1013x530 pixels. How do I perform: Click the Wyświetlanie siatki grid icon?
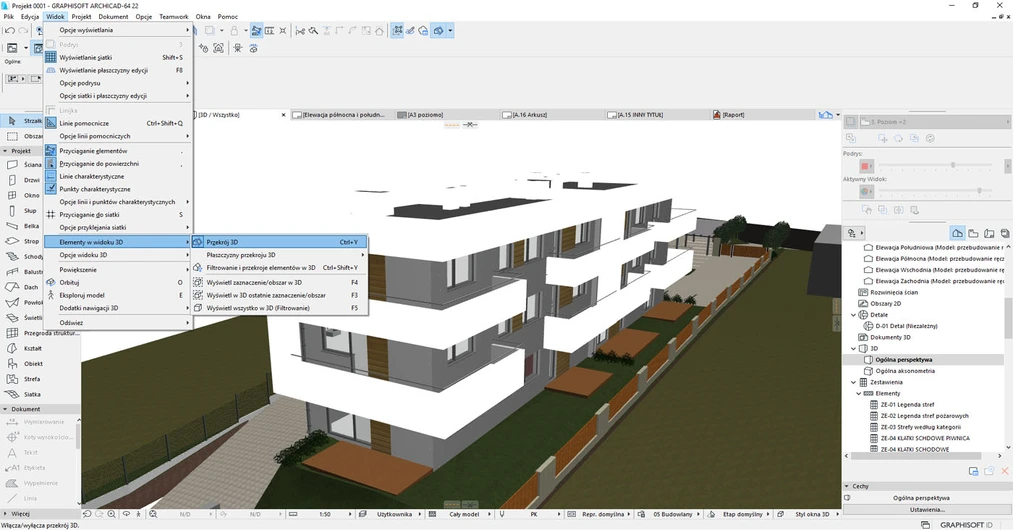click(x=50, y=58)
